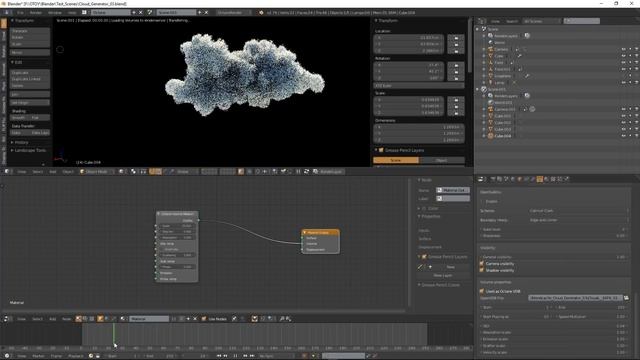
Task: Toggle the Used as Octane VDB checkbox
Action: tap(482, 291)
